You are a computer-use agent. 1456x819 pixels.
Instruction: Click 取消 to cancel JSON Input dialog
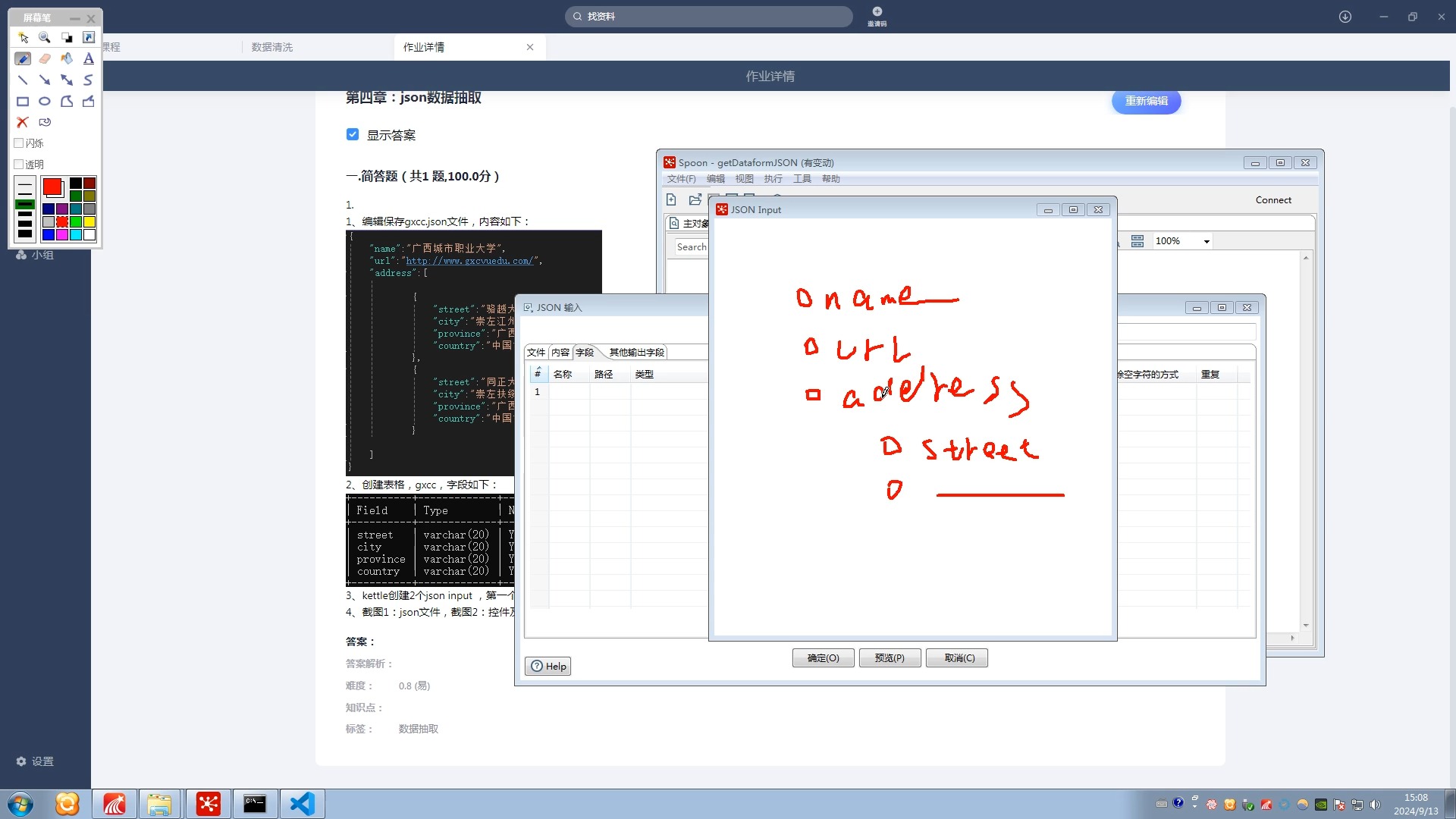click(958, 658)
